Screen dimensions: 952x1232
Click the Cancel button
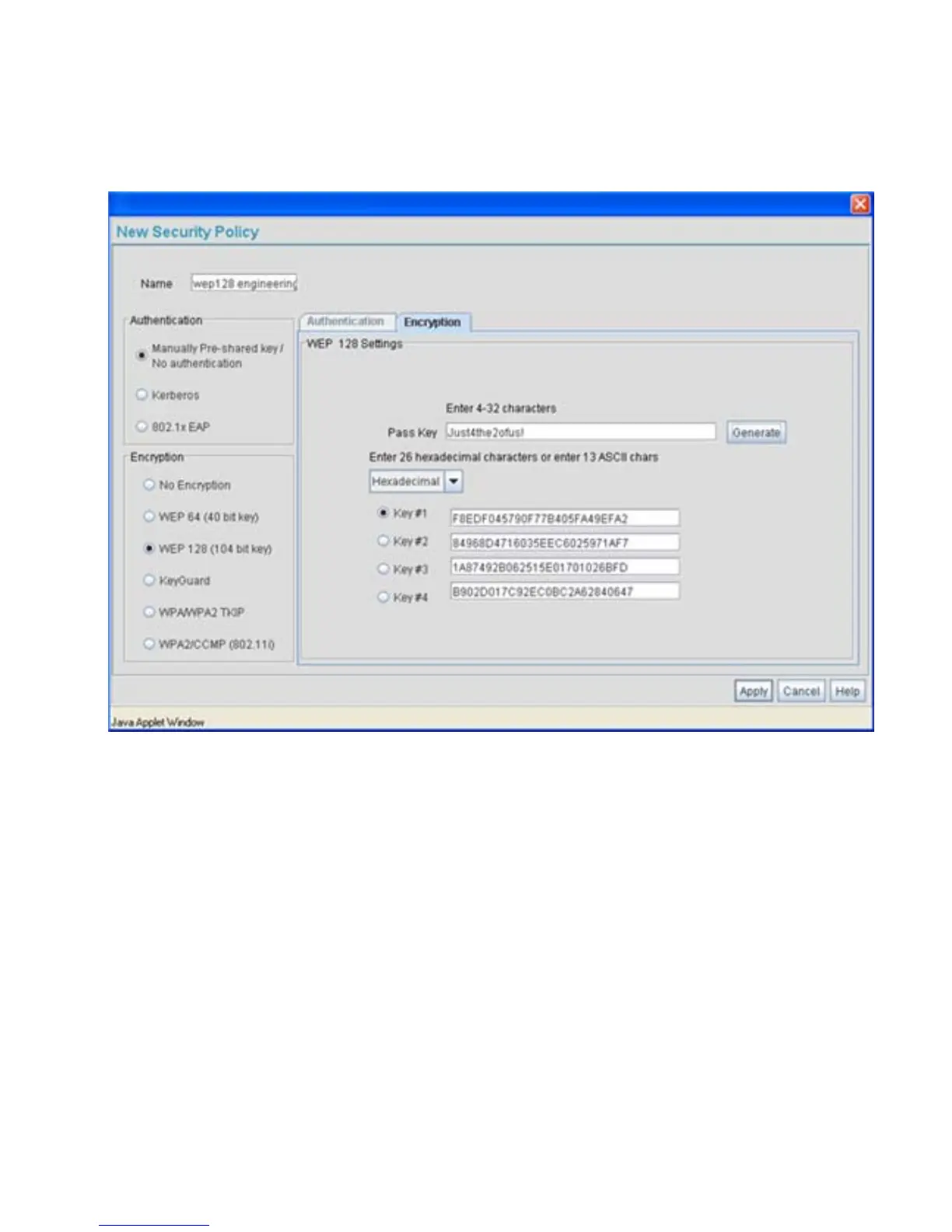click(x=801, y=691)
